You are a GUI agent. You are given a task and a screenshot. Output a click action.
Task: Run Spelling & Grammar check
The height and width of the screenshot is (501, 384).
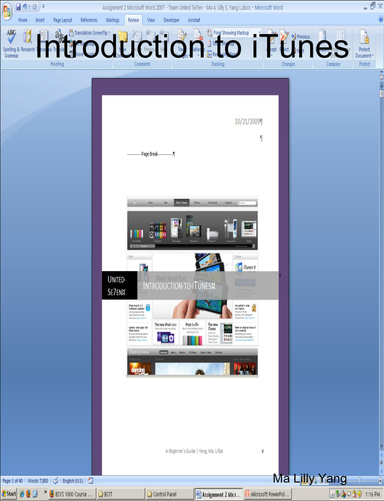(11, 43)
